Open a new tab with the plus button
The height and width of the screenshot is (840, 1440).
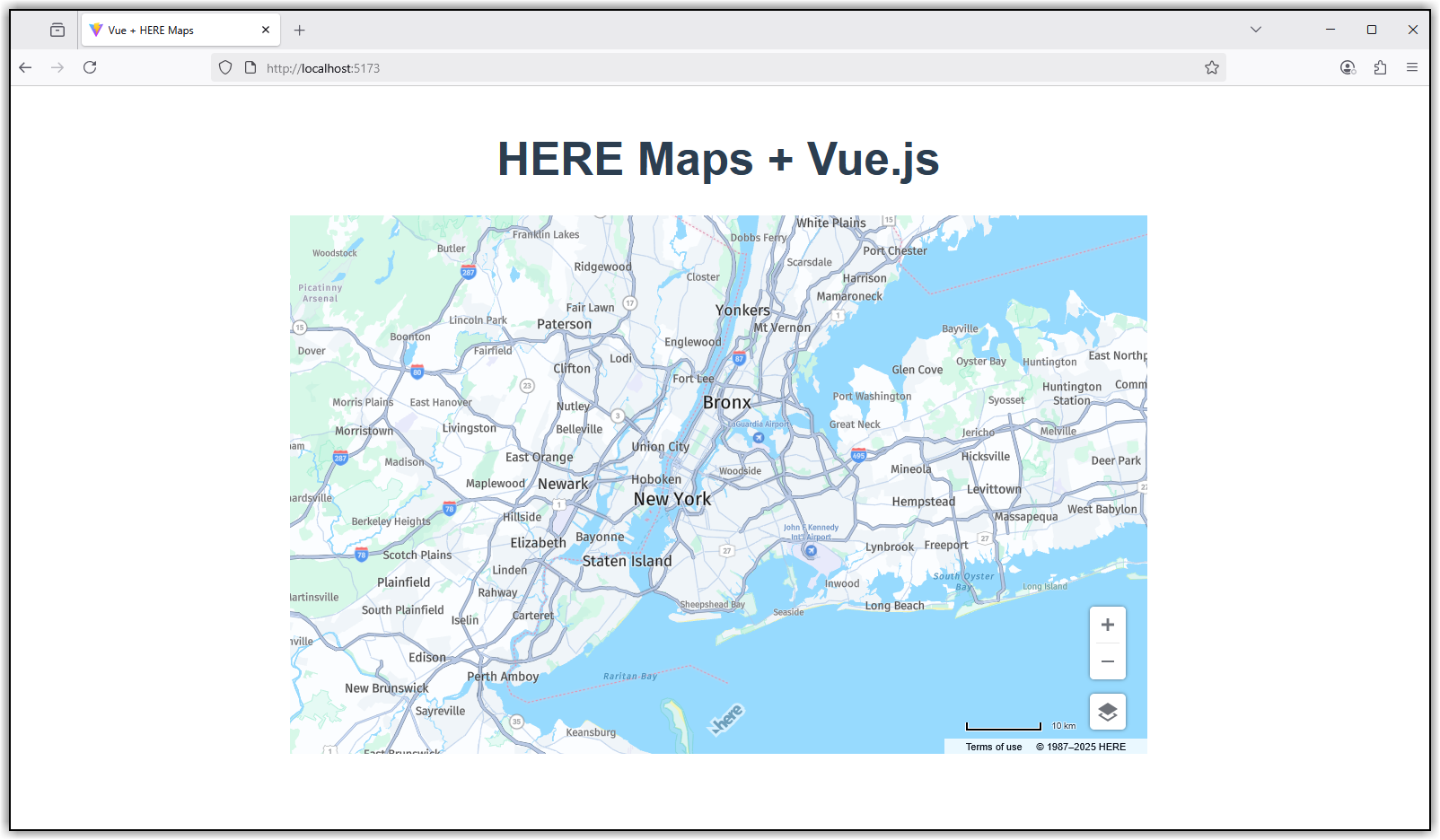[299, 30]
